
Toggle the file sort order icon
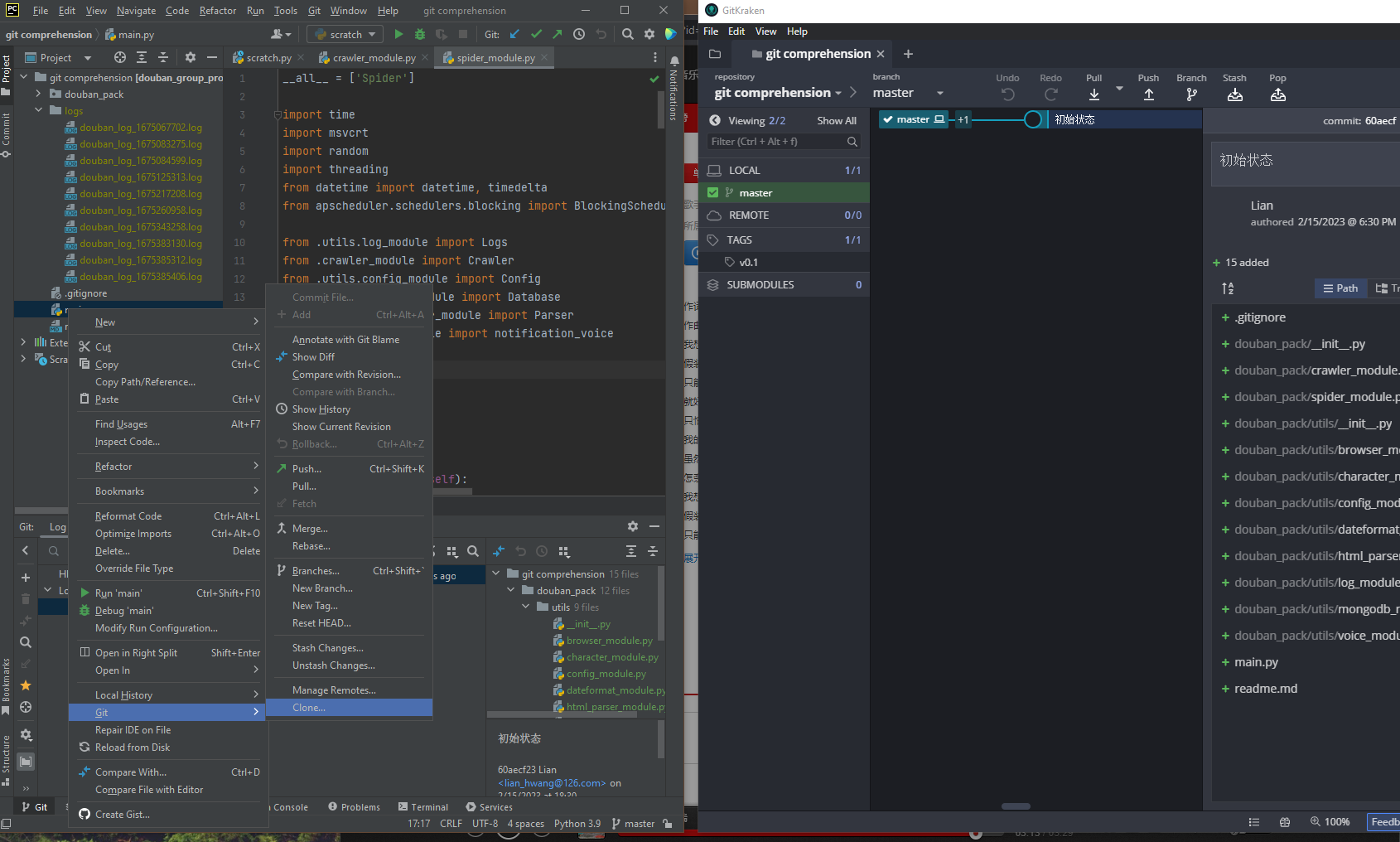click(x=1228, y=288)
